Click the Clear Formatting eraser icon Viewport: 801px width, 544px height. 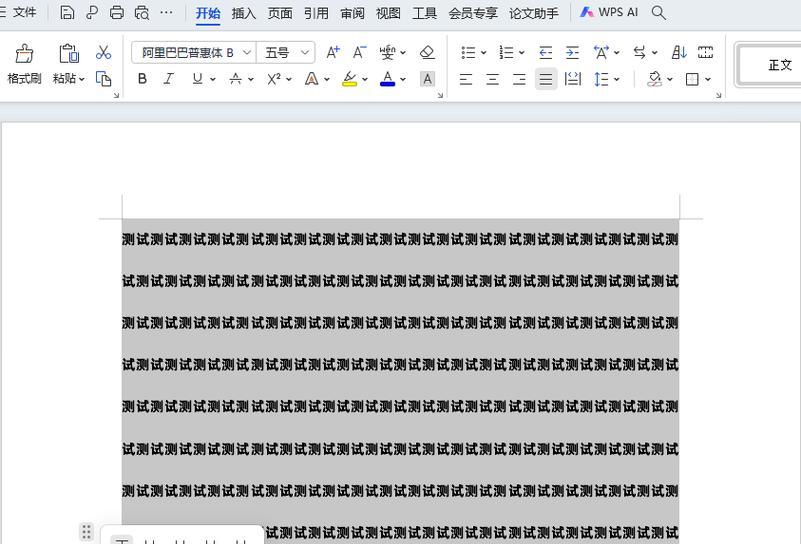(427, 52)
